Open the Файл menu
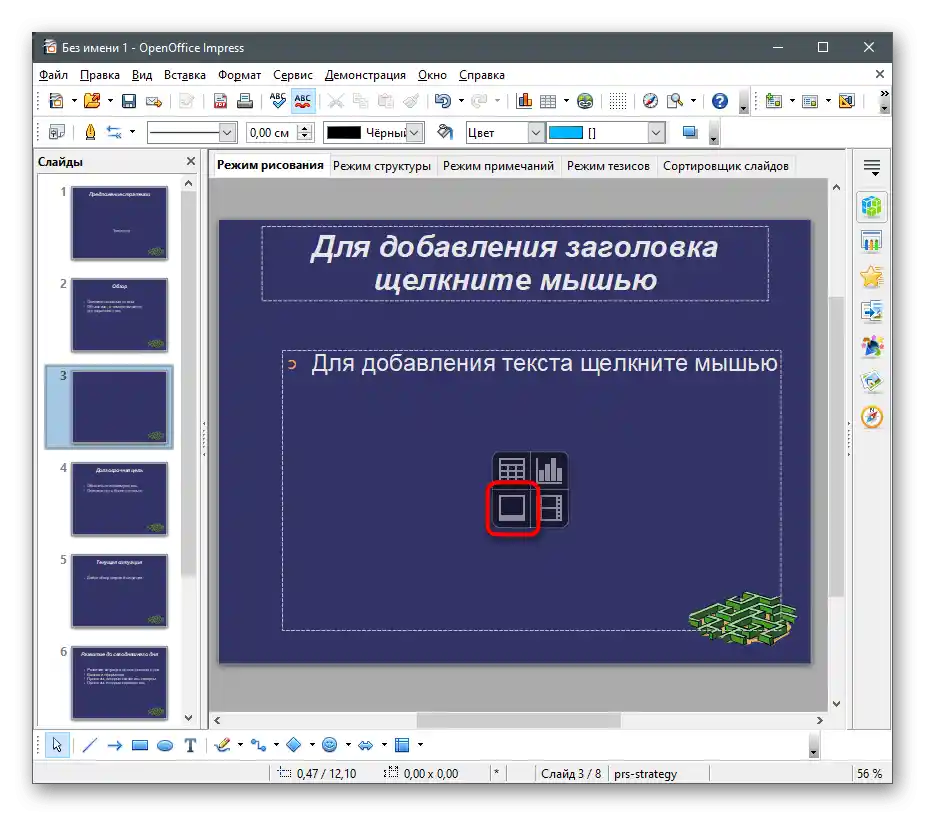This screenshot has width=925, height=816. coord(53,75)
